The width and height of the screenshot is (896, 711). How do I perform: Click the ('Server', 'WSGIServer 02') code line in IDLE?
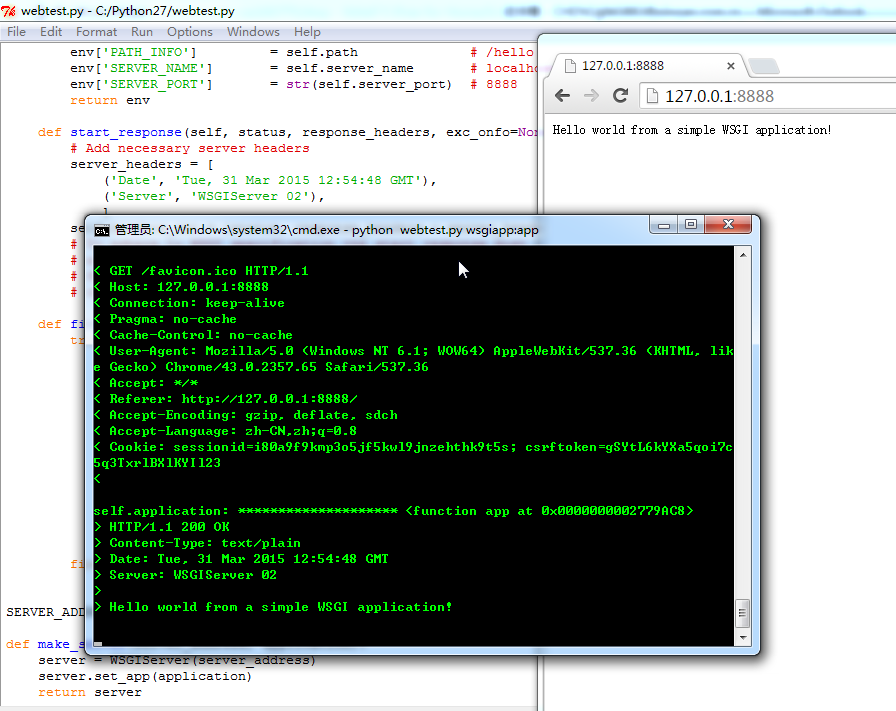(214, 197)
